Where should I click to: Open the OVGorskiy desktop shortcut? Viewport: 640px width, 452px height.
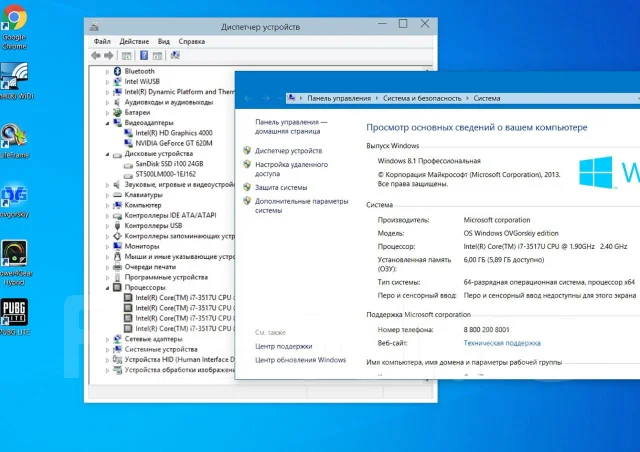pos(14,200)
